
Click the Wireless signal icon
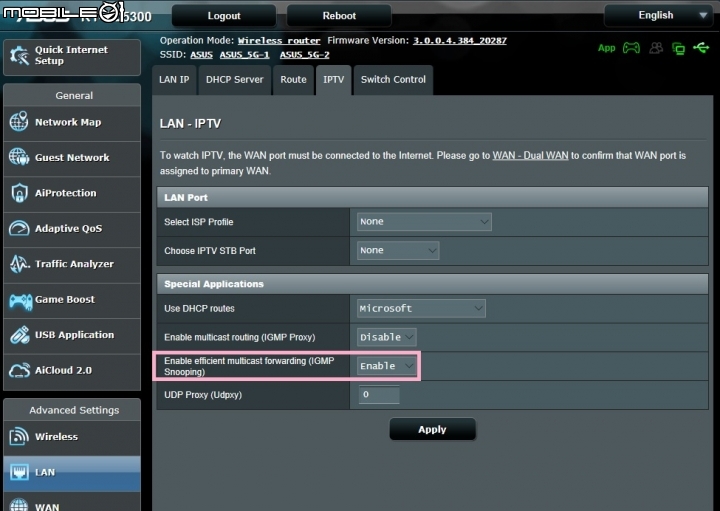tap(19, 436)
